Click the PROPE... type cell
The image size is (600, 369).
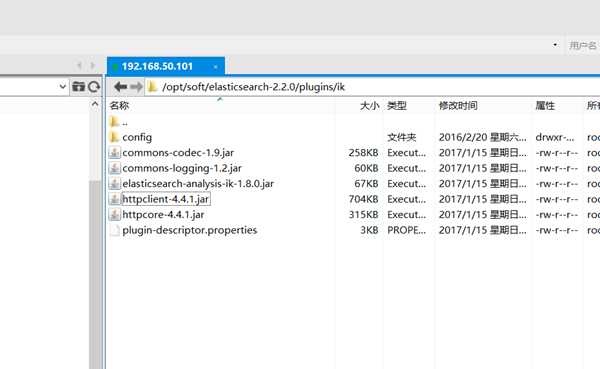[x=406, y=230]
